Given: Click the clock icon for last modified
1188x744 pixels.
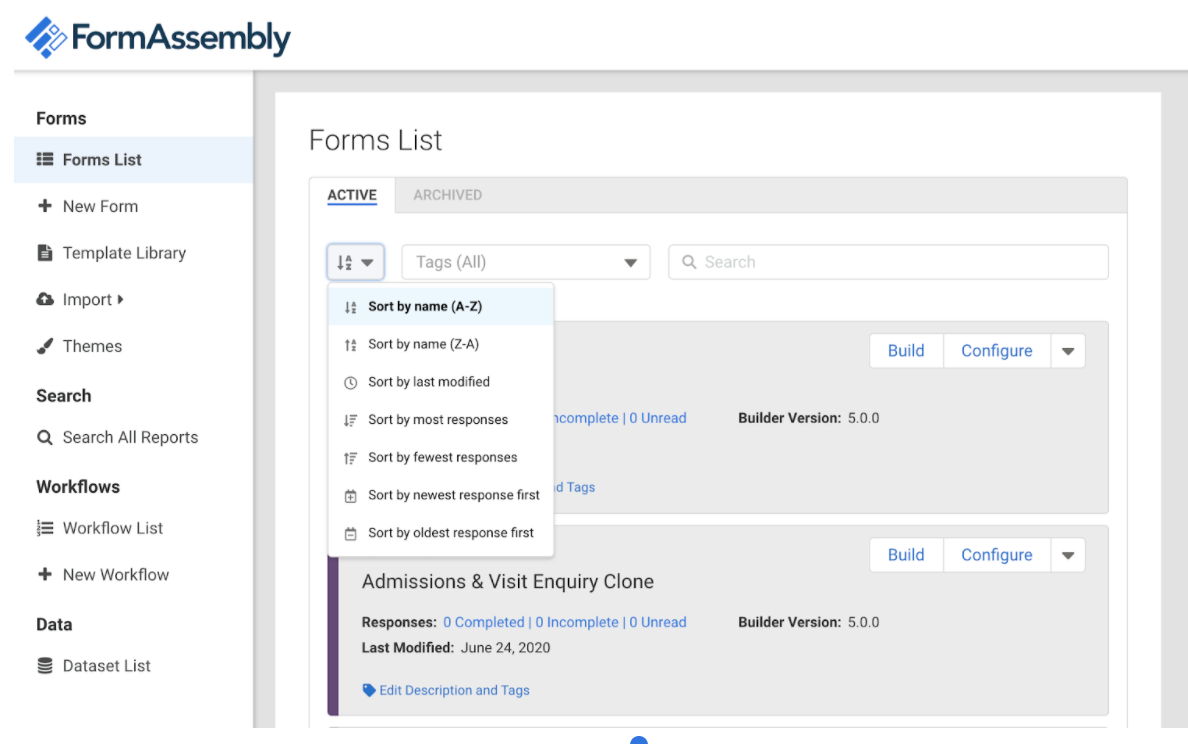Looking at the screenshot, I should pos(350,383).
